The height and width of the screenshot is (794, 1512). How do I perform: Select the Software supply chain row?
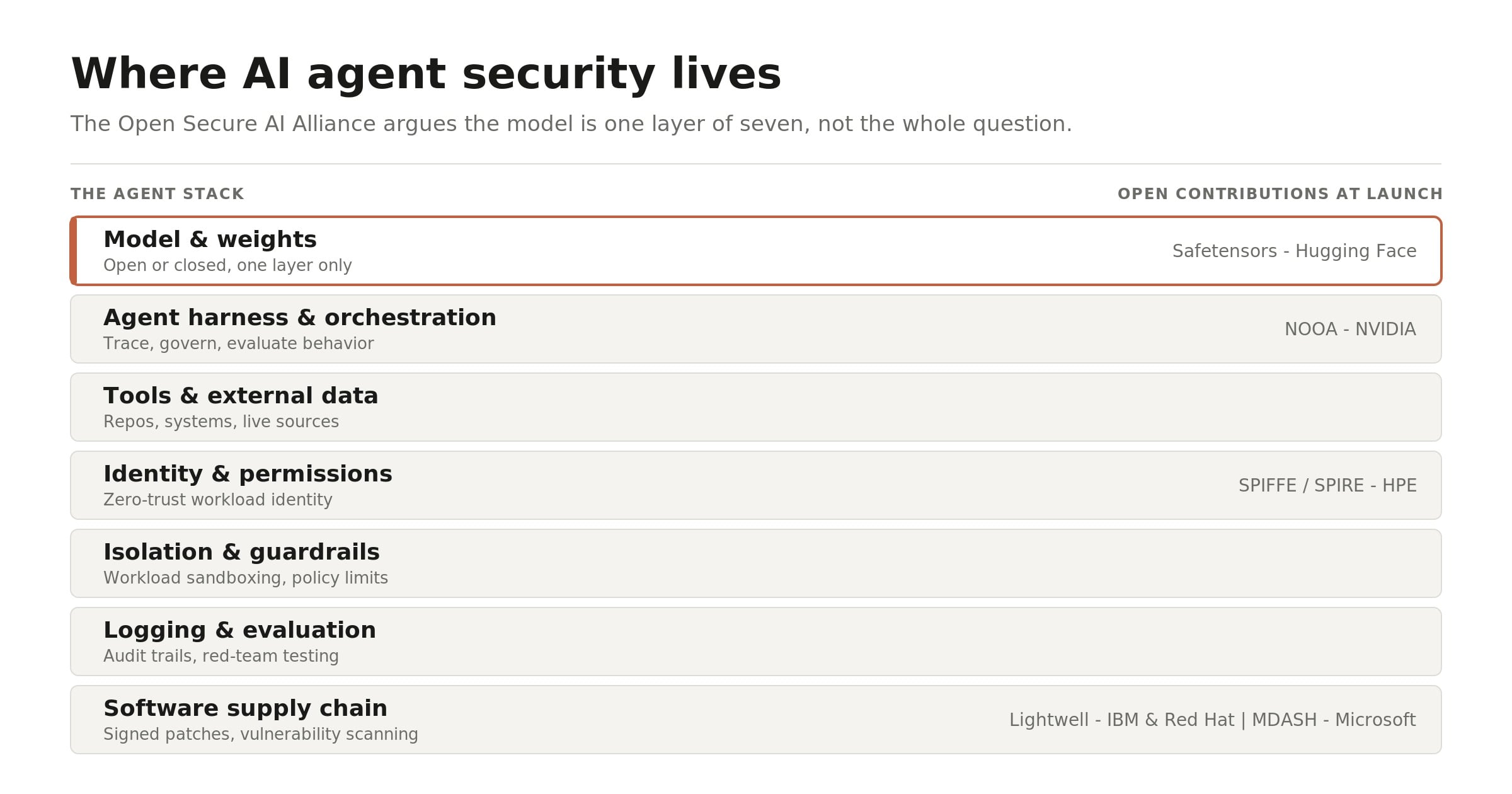(755, 720)
